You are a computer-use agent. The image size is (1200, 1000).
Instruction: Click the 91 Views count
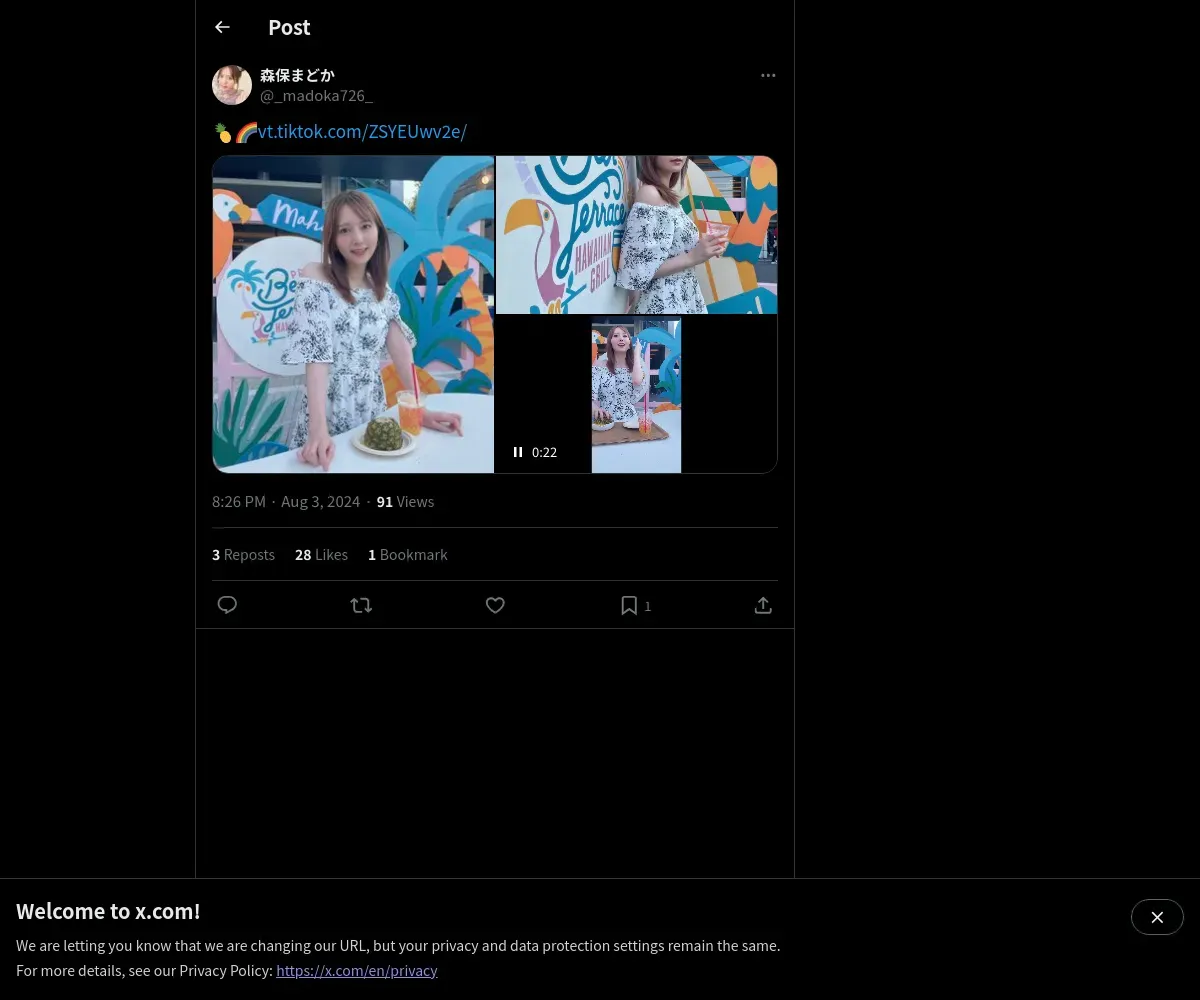[405, 501]
